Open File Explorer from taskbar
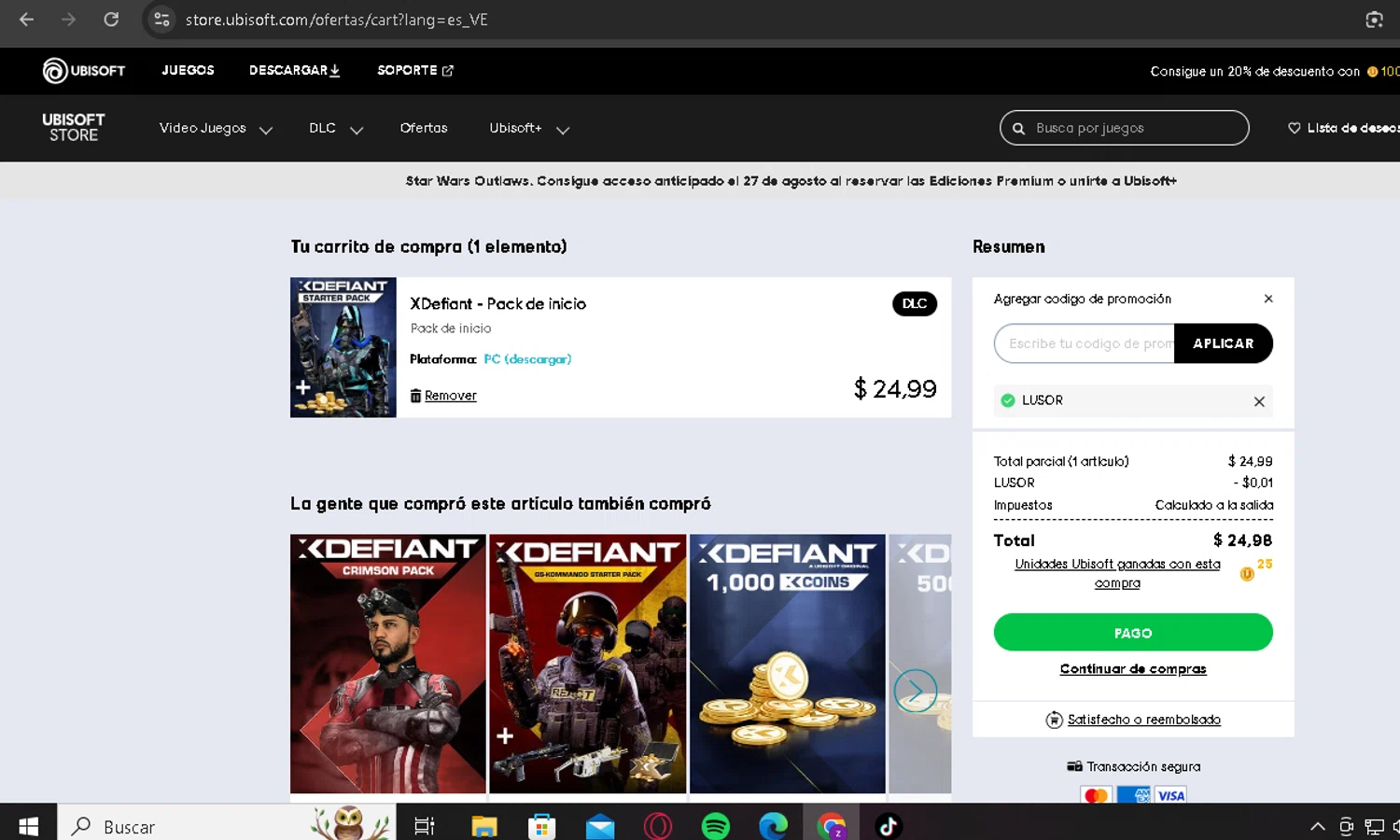Screen dimensions: 1400x840 pos(484,826)
